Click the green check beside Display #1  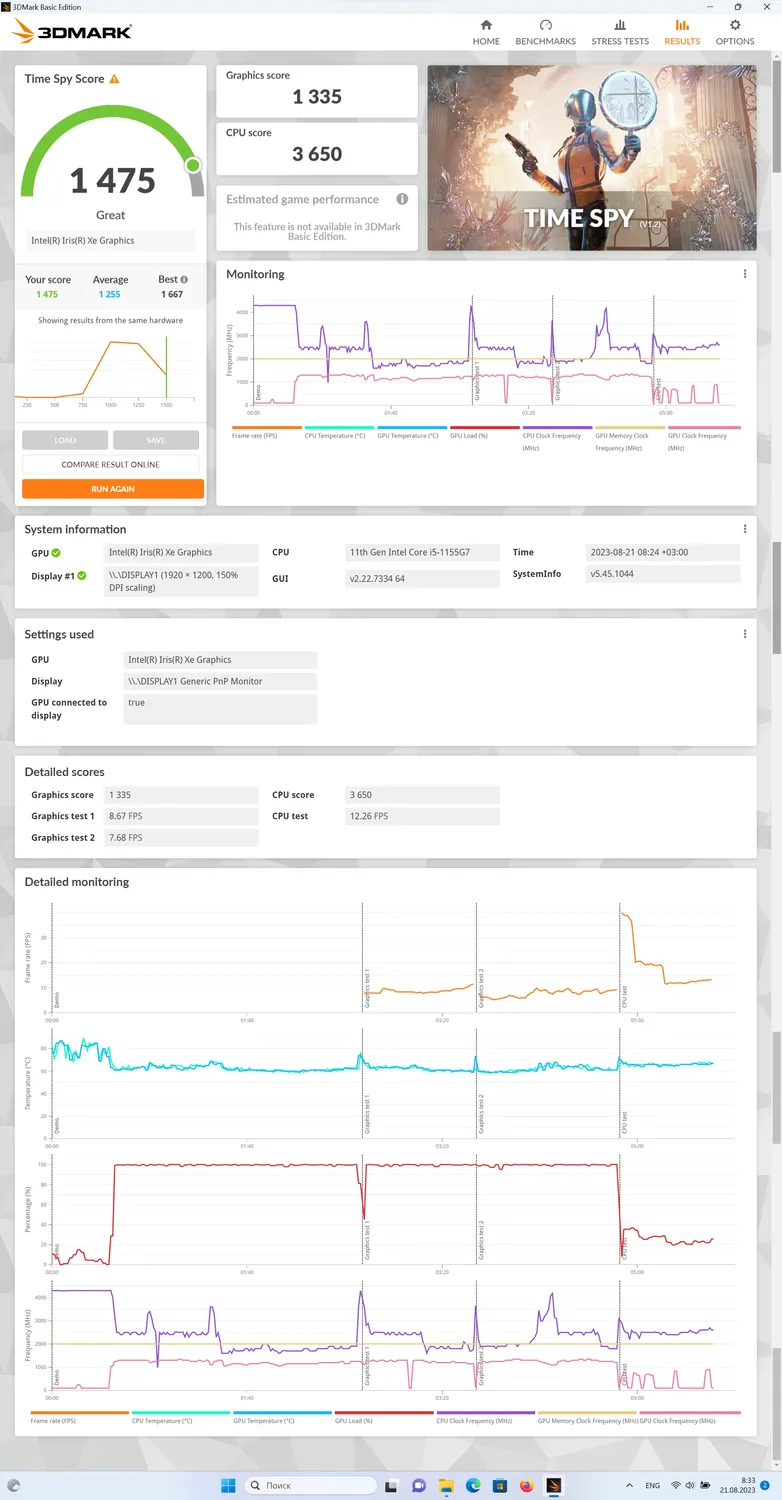[x=82, y=576]
